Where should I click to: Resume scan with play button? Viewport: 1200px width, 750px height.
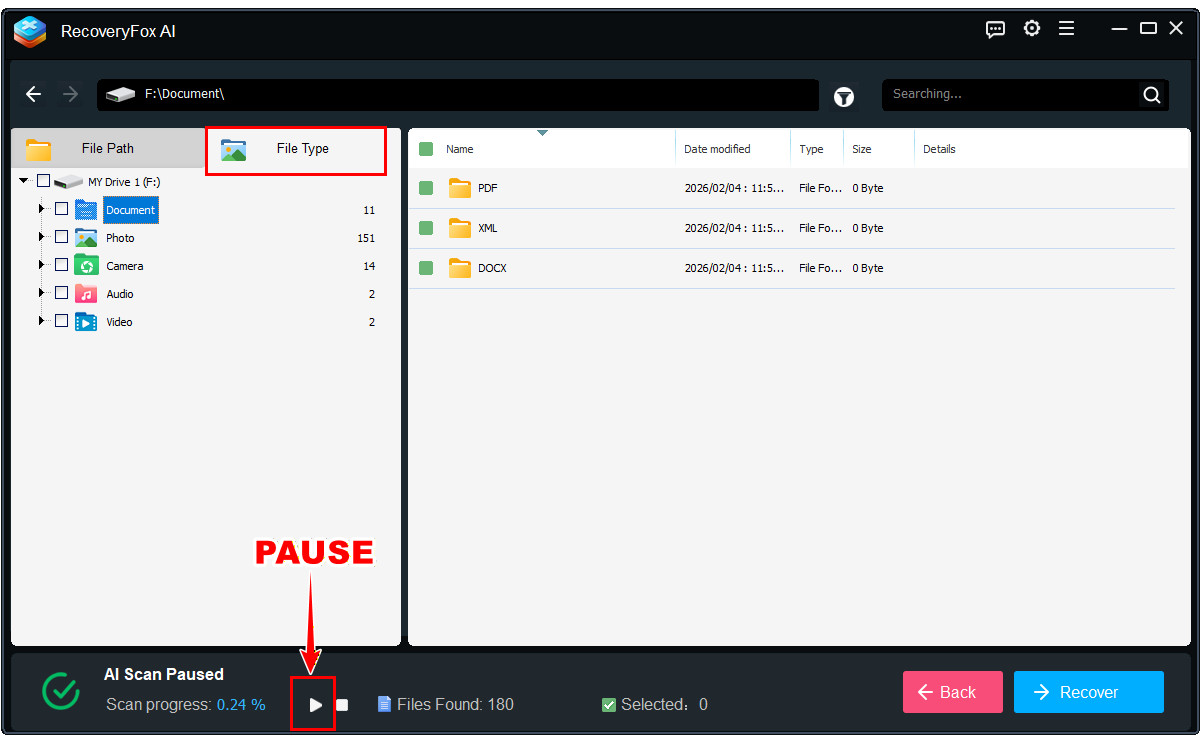click(x=315, y=705)
